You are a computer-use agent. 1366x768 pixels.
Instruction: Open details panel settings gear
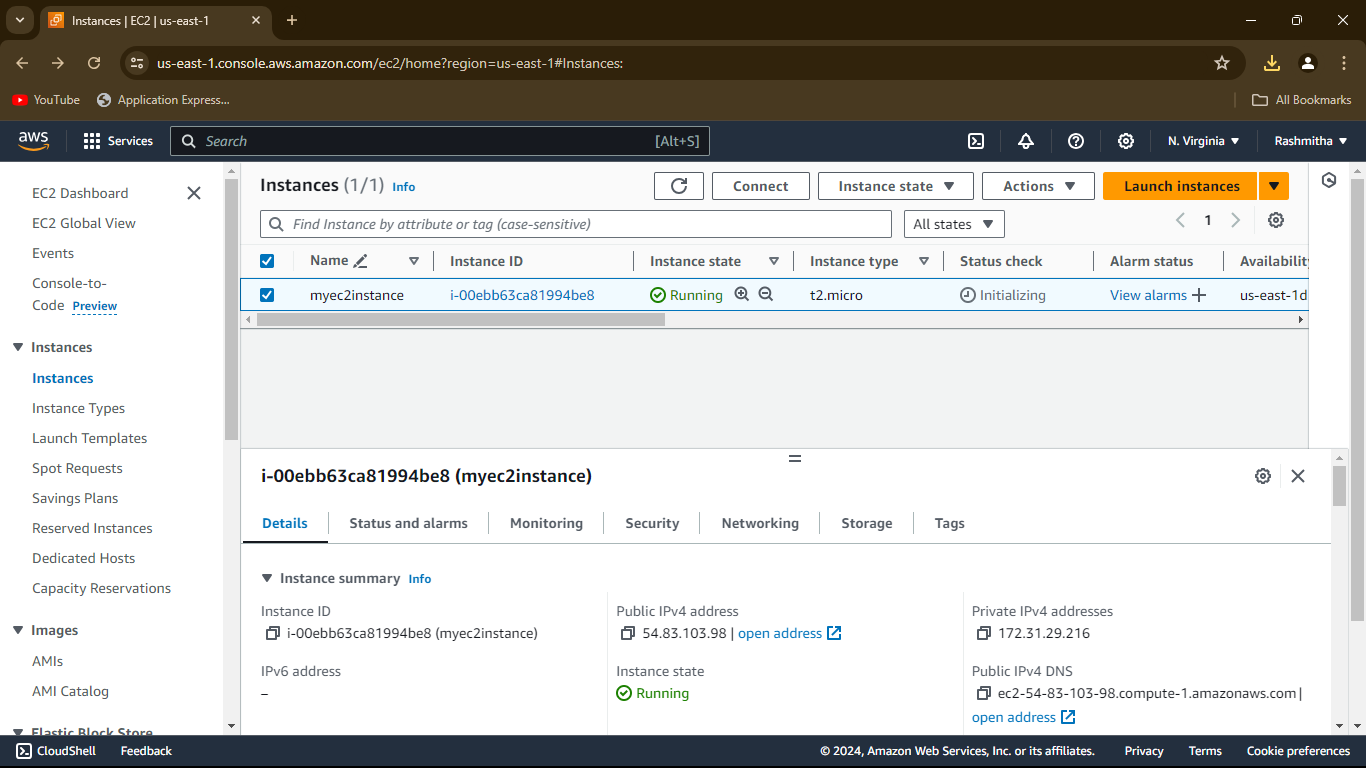coord(1263,476)
